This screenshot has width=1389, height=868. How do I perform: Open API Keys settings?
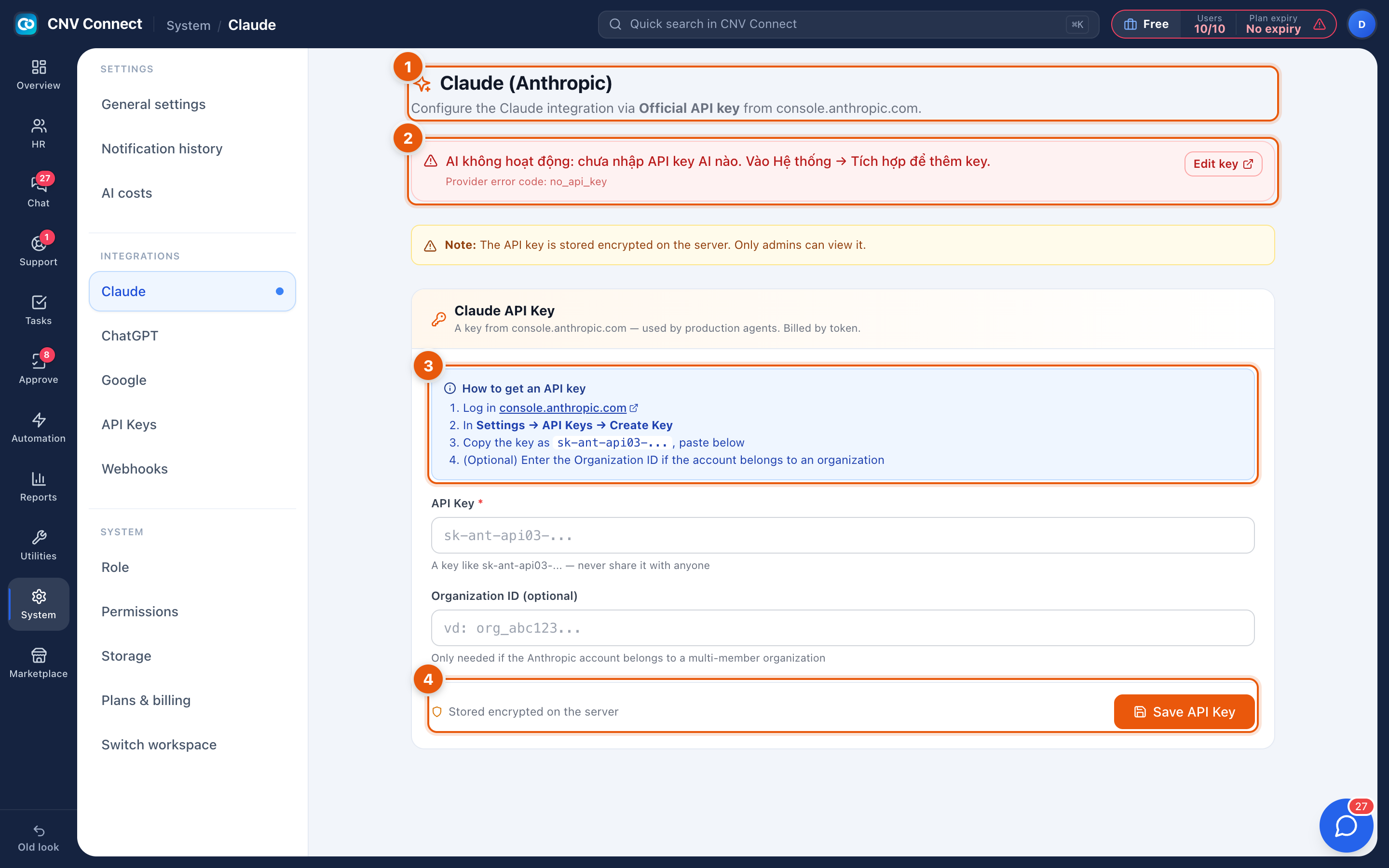coord(192,424)
